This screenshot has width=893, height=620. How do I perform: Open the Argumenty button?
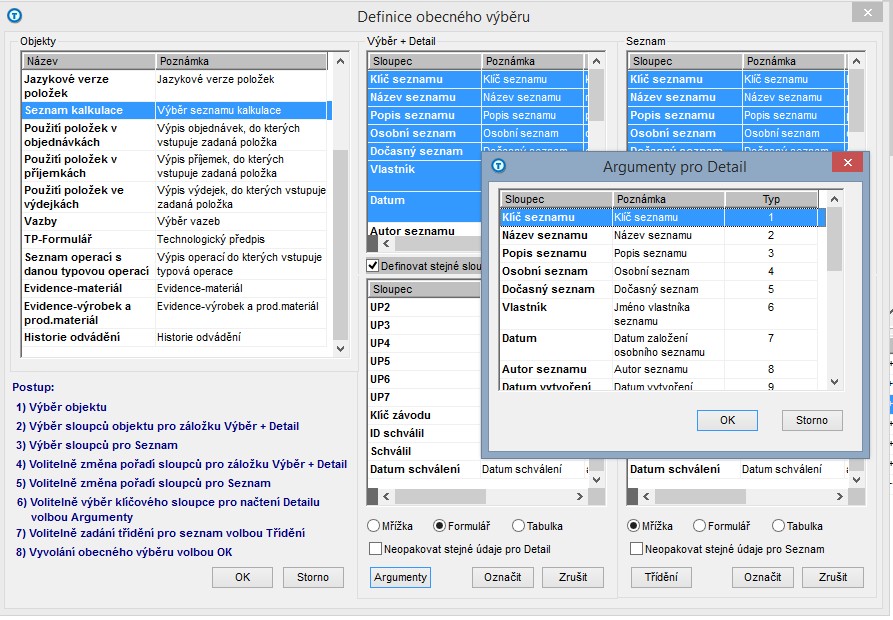(x=400, y=577)
